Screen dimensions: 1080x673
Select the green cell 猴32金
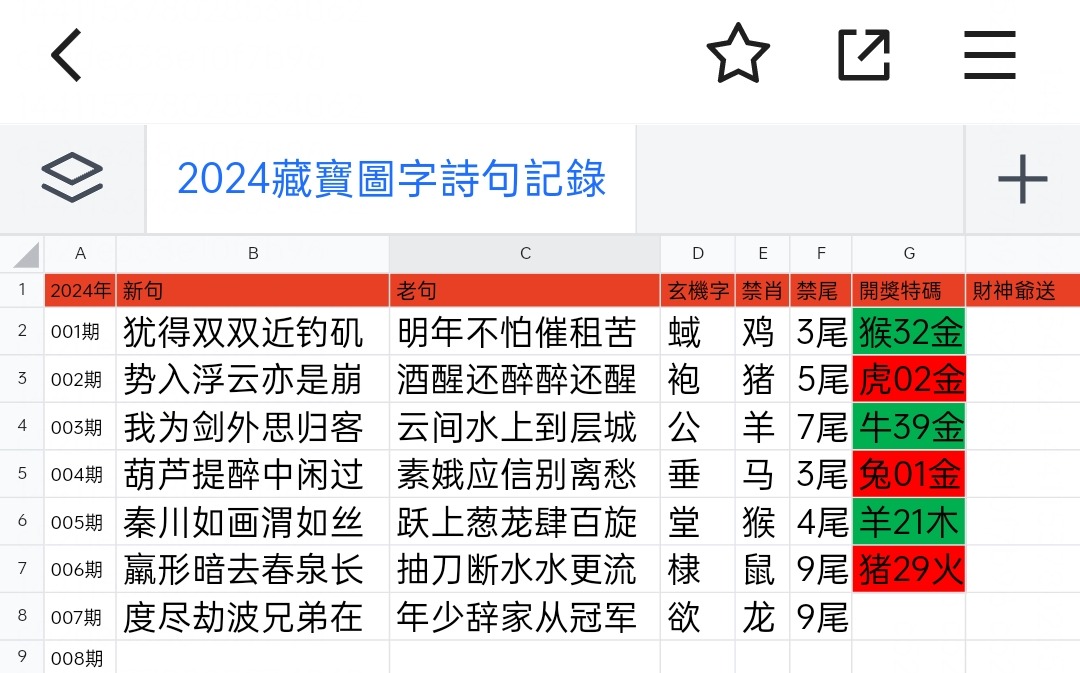(x=908, y=332)
